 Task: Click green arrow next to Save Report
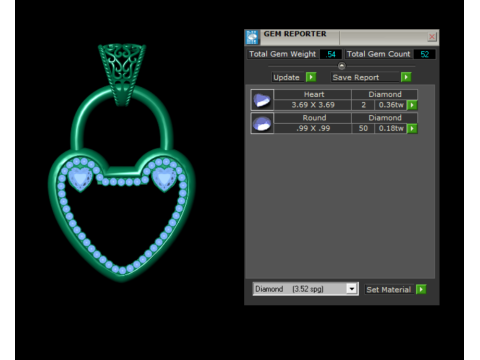pyautogui.click(x=406, y=77)
